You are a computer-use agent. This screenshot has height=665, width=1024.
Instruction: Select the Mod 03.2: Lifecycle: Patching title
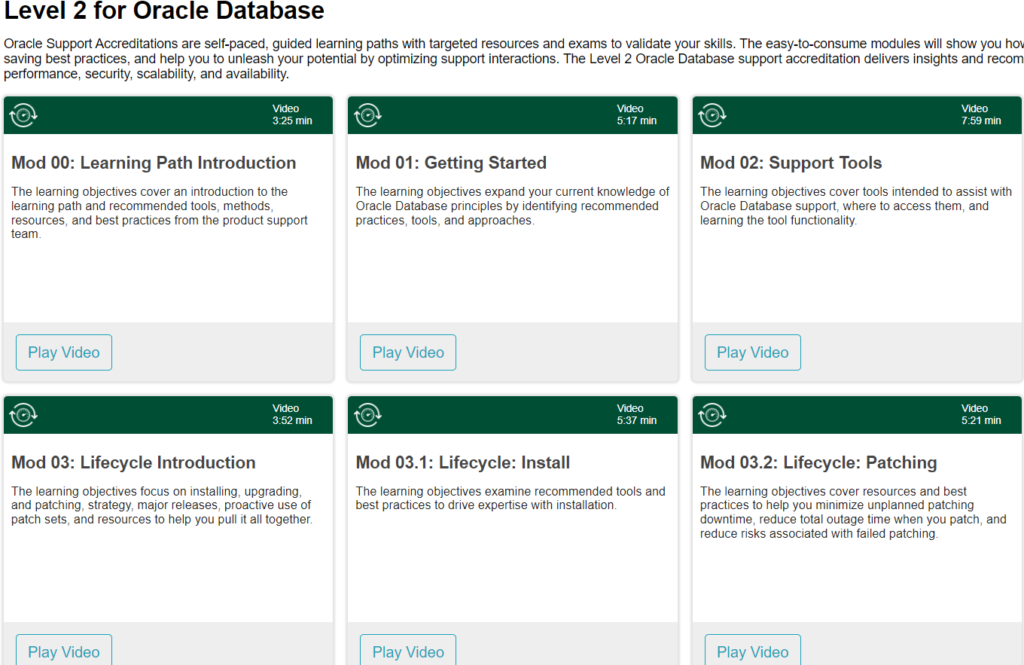pyautogui.click(x=818, y=462)
